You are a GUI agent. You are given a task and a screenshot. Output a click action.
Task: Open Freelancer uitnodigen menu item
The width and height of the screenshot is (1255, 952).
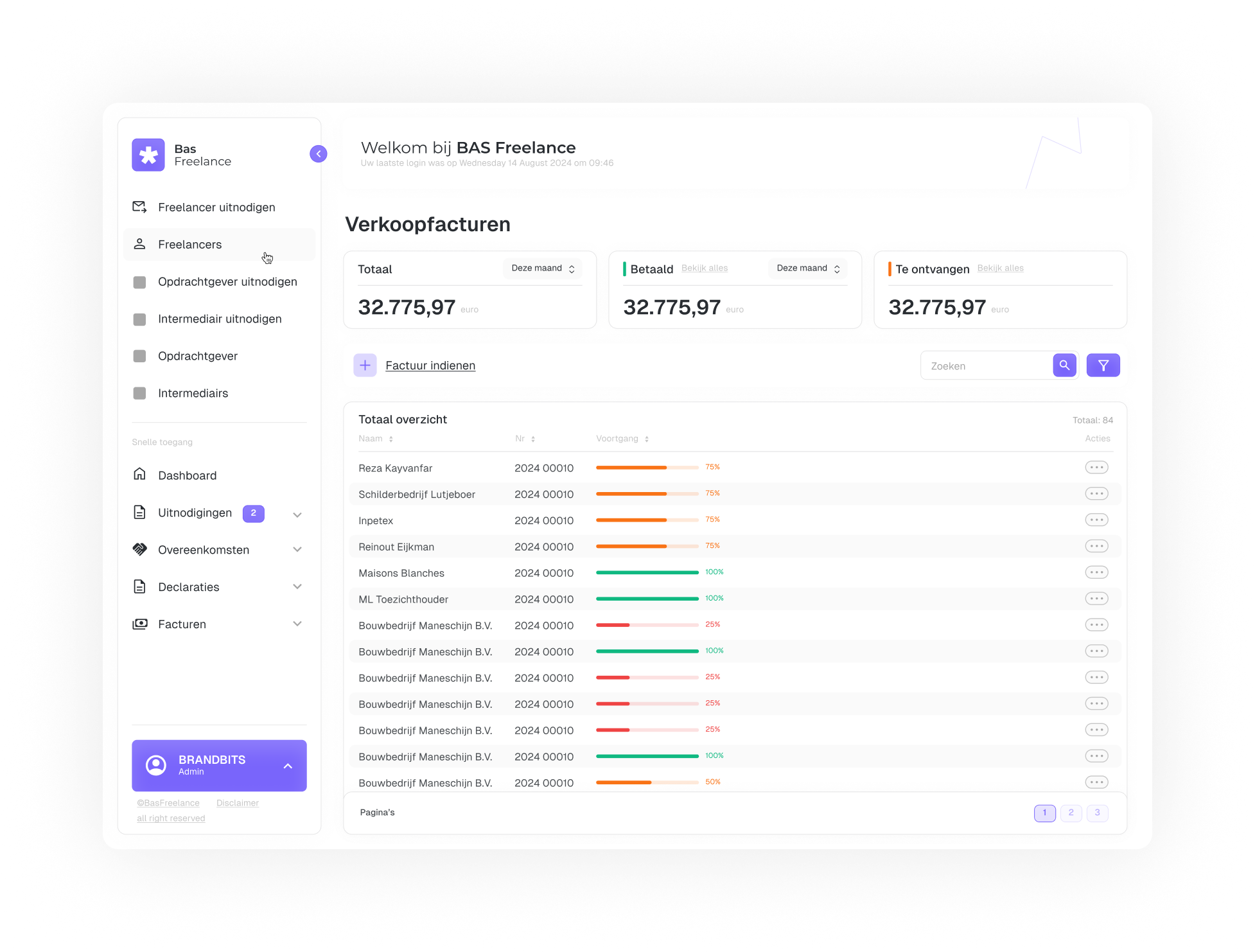click(216, 207)
